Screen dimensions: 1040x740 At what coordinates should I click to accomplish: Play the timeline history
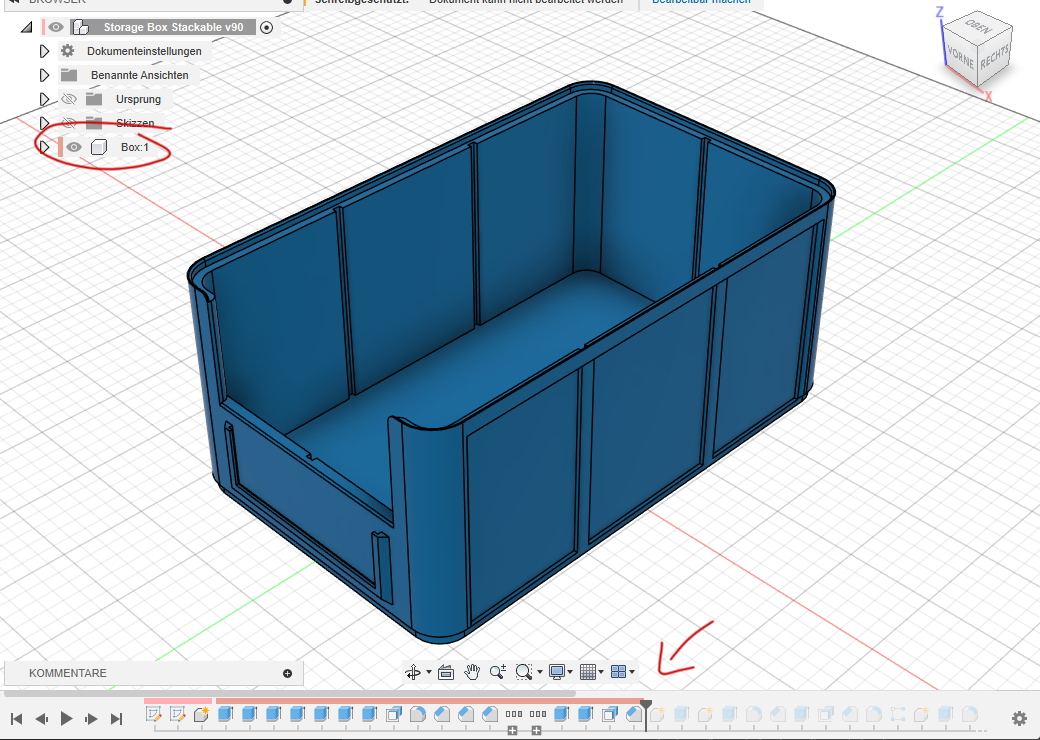click(66, 719)
